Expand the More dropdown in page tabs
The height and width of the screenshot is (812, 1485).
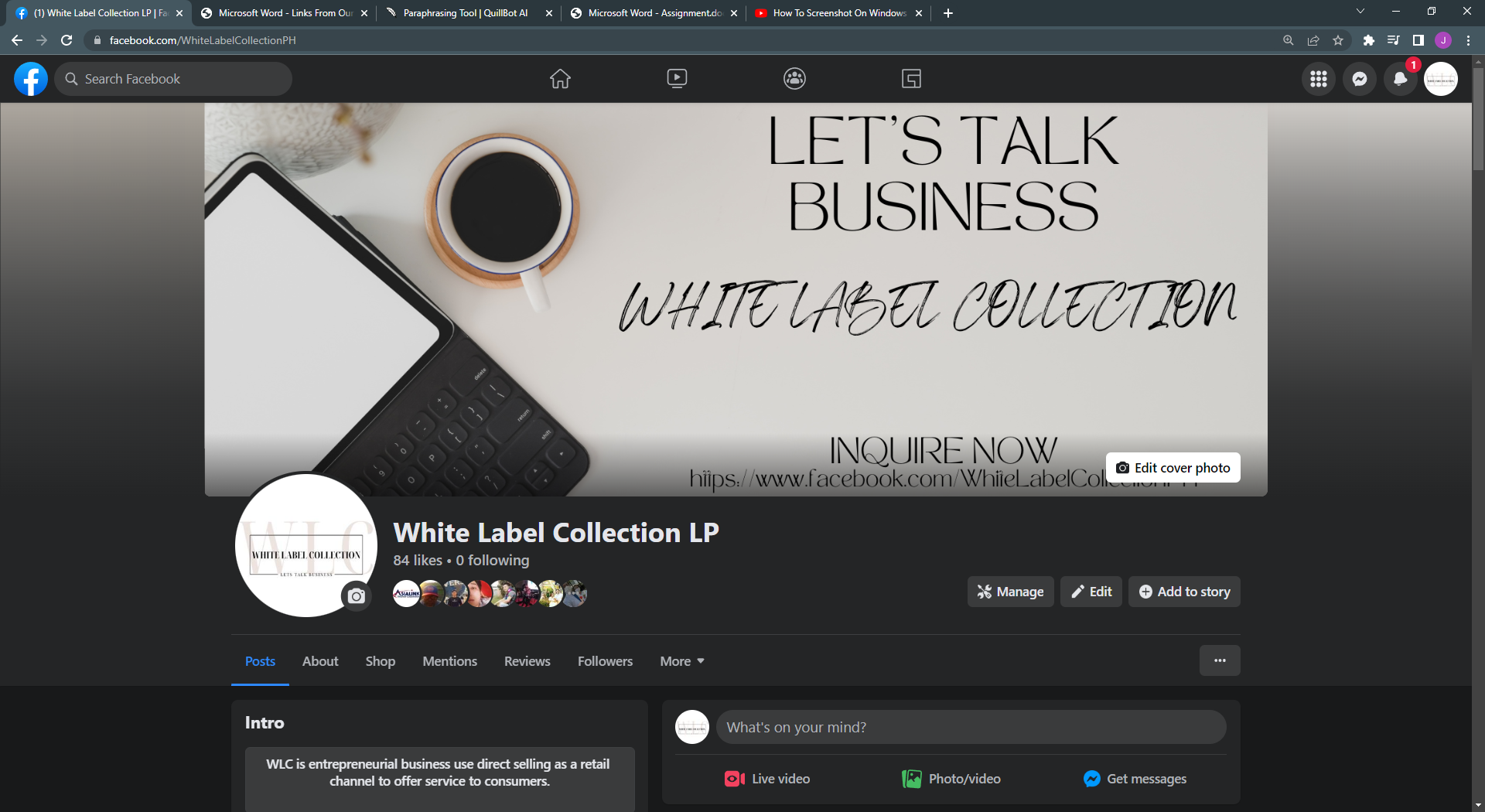point(682,661)
